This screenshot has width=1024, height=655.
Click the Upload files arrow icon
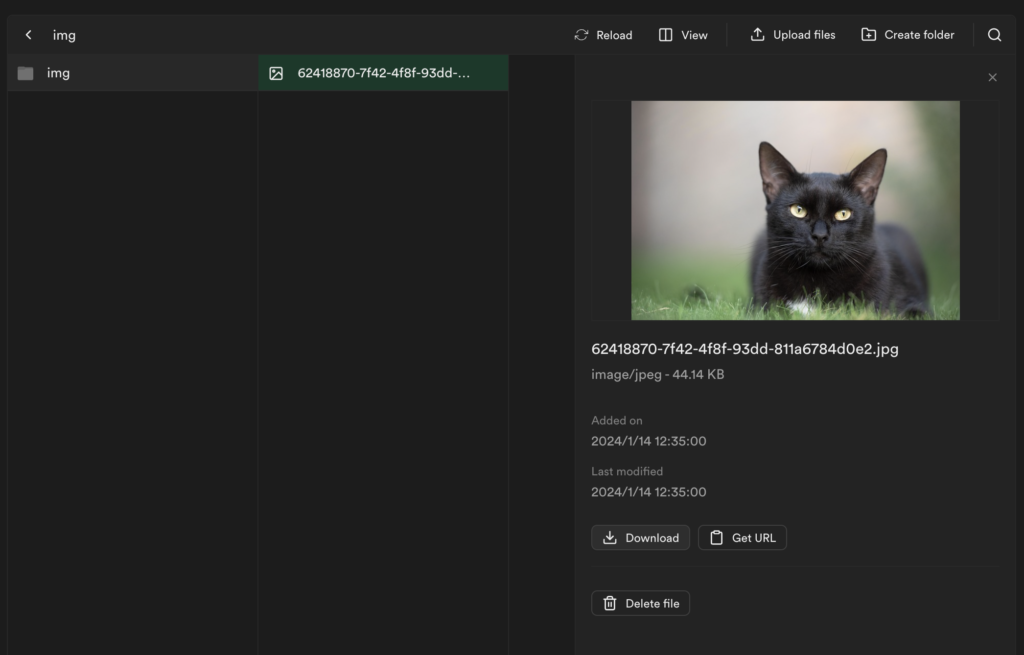click(758, 35)
